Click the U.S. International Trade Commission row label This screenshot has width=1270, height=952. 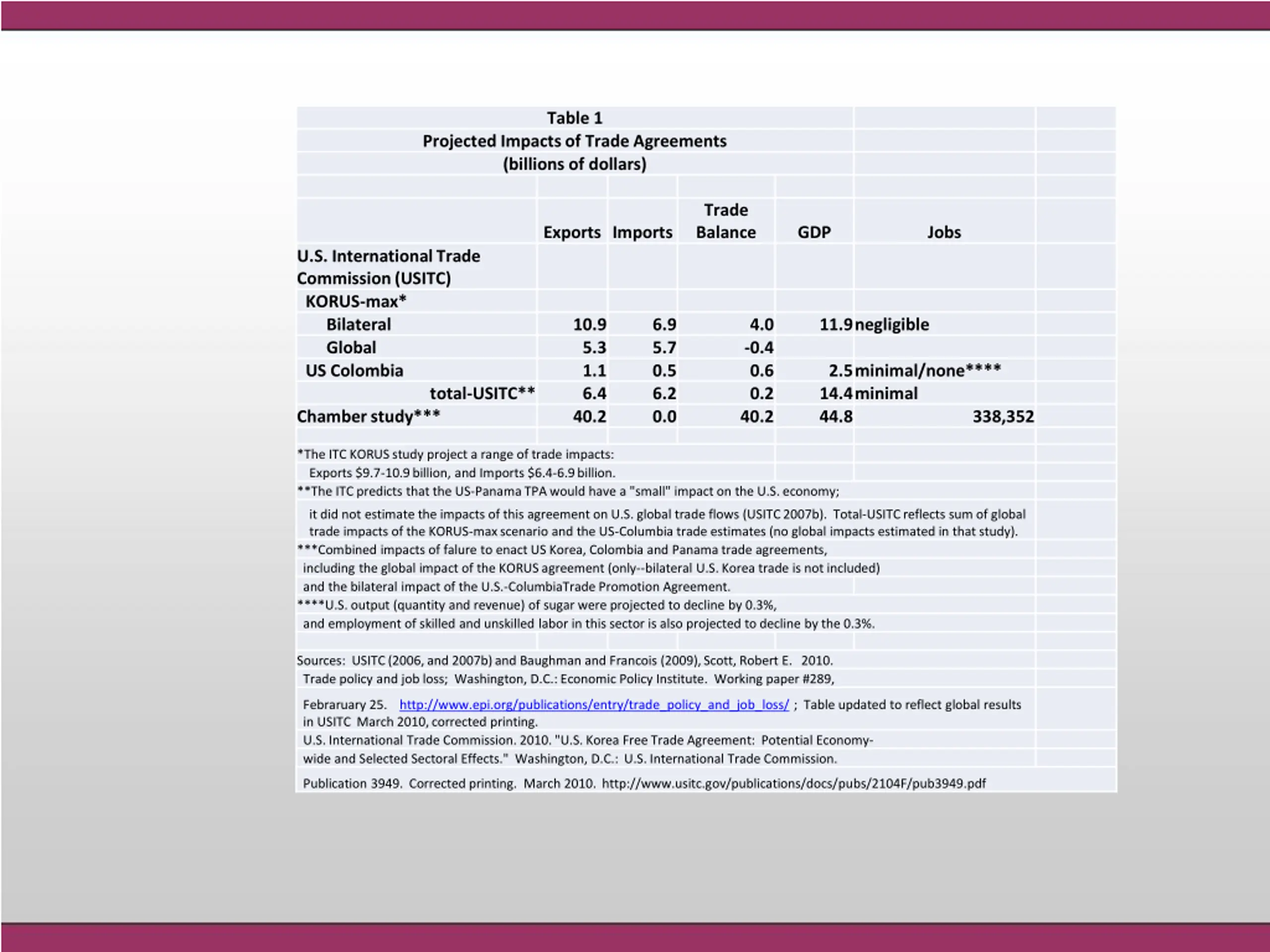tap(389, 267)
